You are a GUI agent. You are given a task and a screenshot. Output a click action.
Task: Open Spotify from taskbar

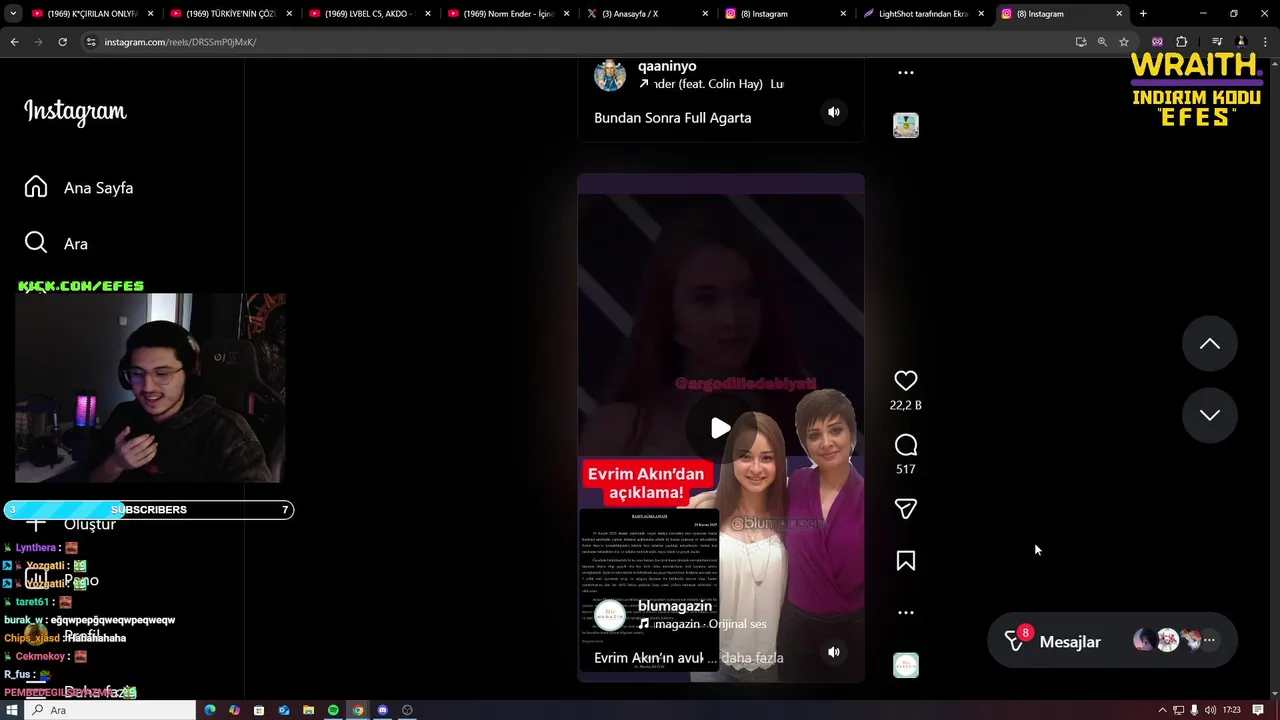[333, 710]
